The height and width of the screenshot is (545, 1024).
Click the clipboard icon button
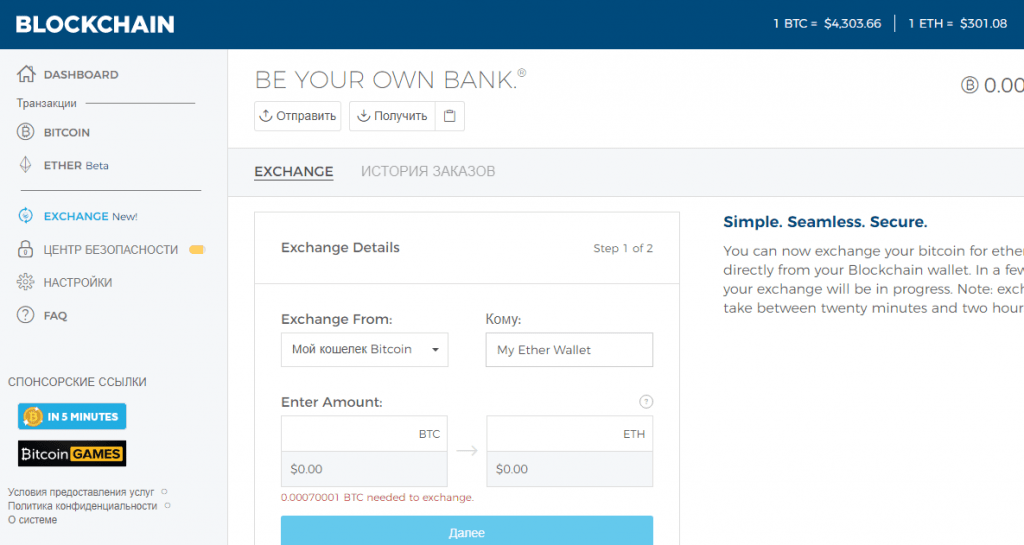(450, 116)
